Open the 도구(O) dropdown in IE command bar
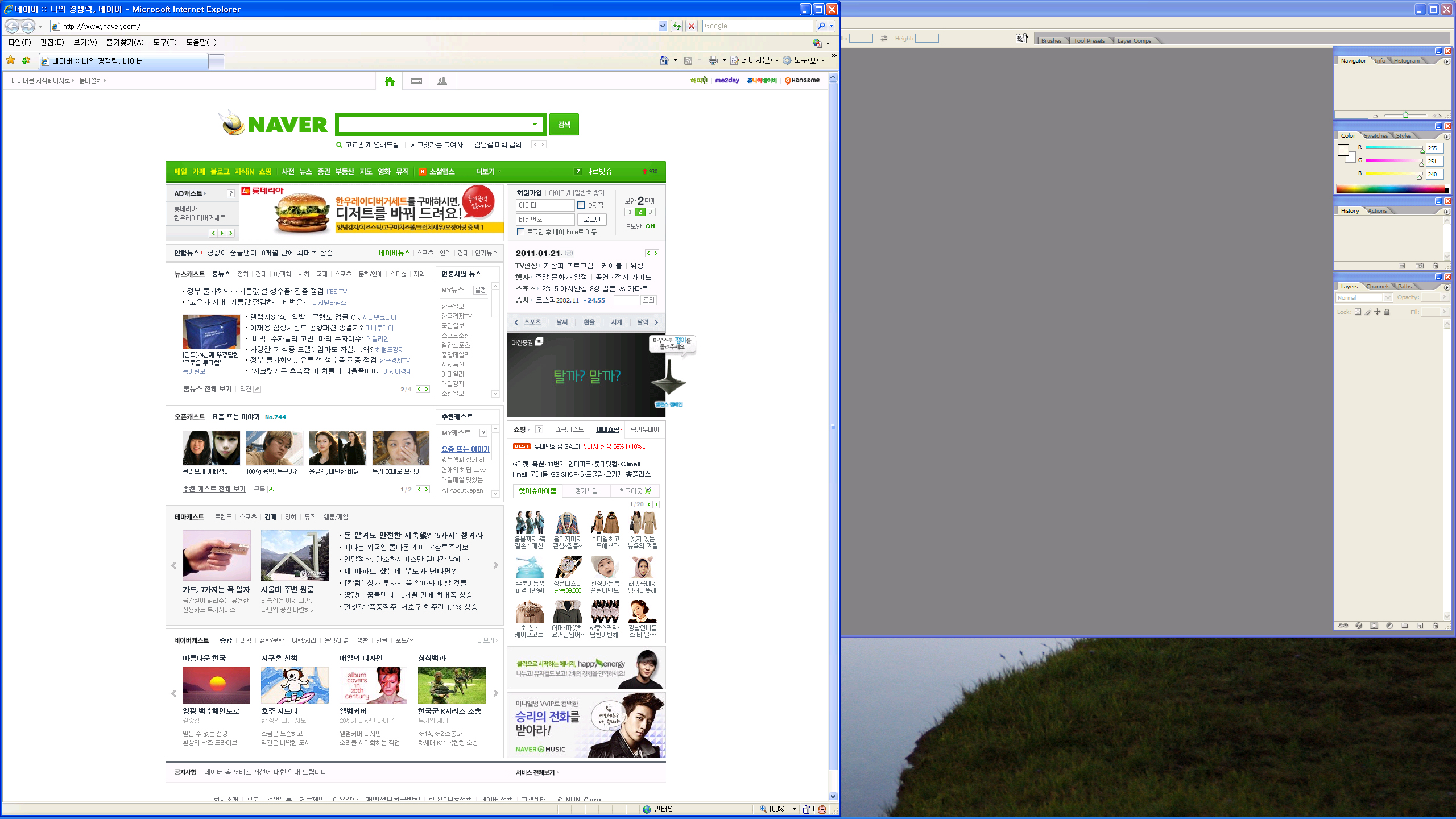This screenshot has height=819, width=1456. pos(804,60)
